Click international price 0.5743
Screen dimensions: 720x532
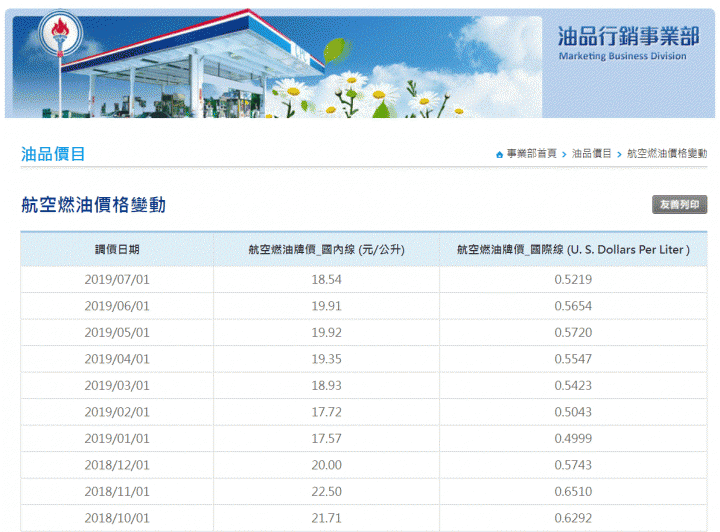pos(573,465)
